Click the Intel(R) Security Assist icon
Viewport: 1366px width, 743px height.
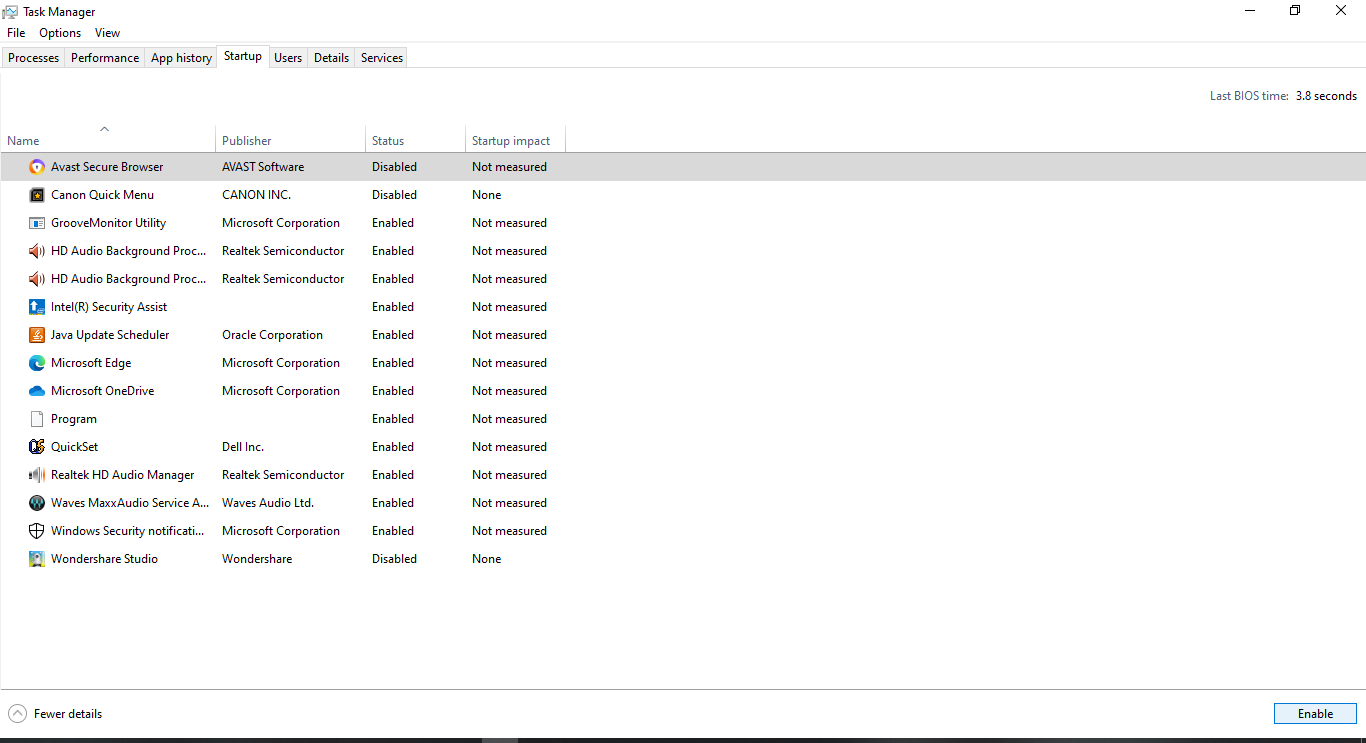(37, 307)
